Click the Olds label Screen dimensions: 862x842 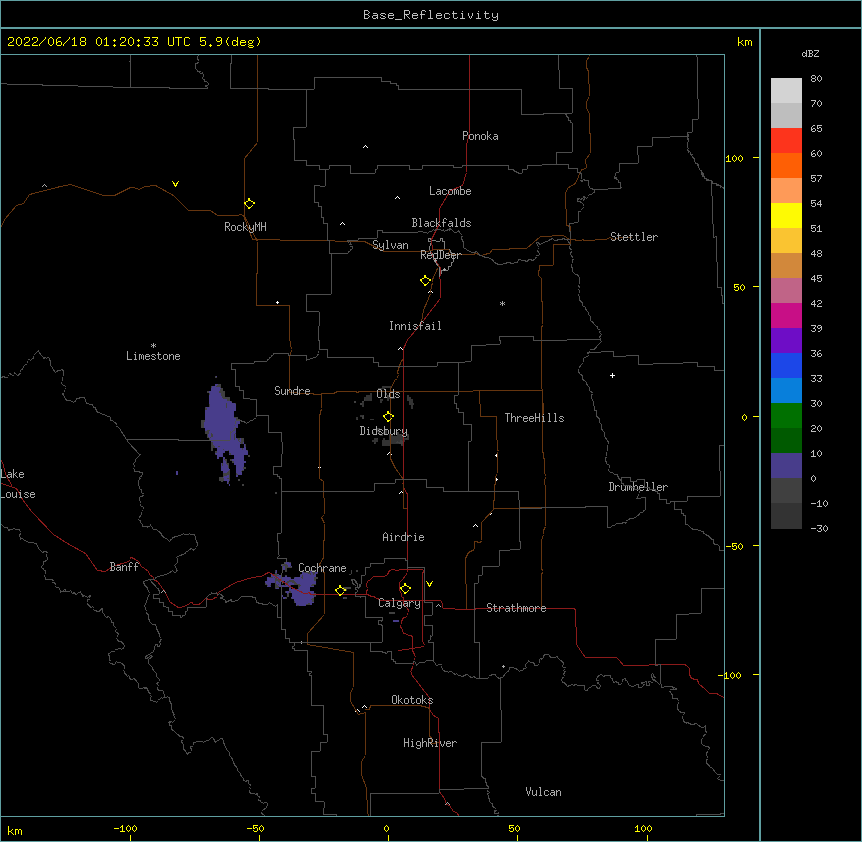pos(388,394)
